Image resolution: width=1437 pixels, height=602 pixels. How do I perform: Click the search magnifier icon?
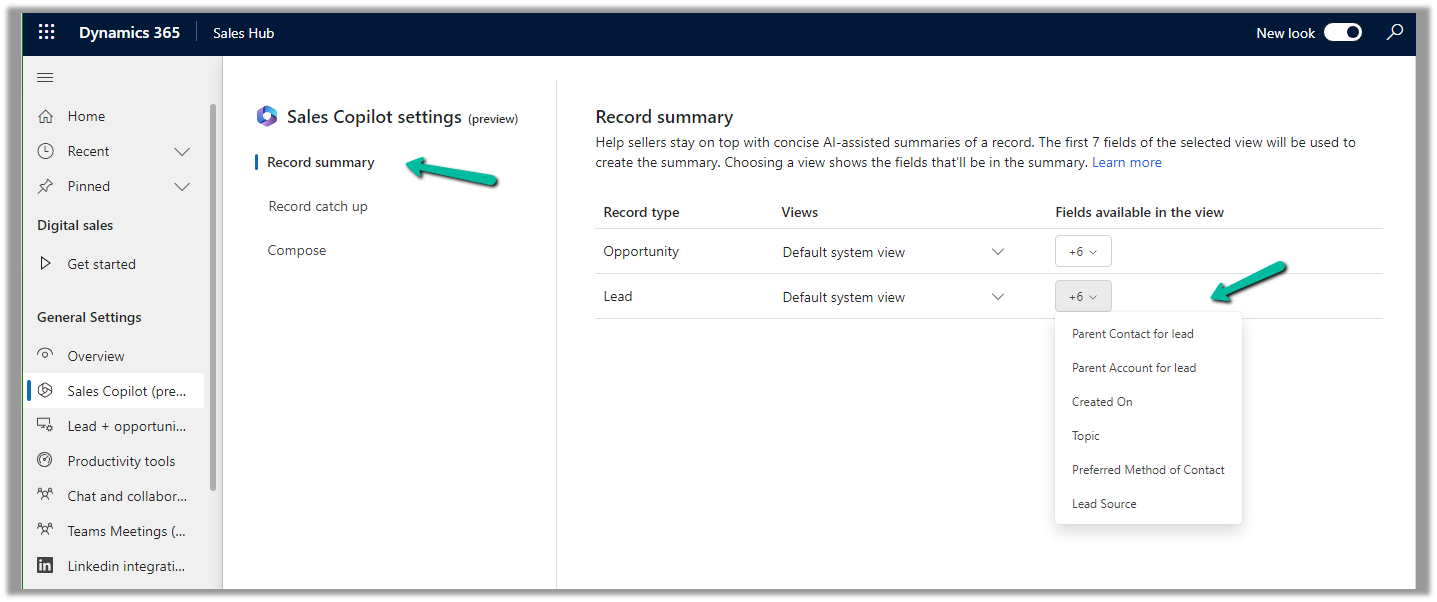tap(1395, 33)
